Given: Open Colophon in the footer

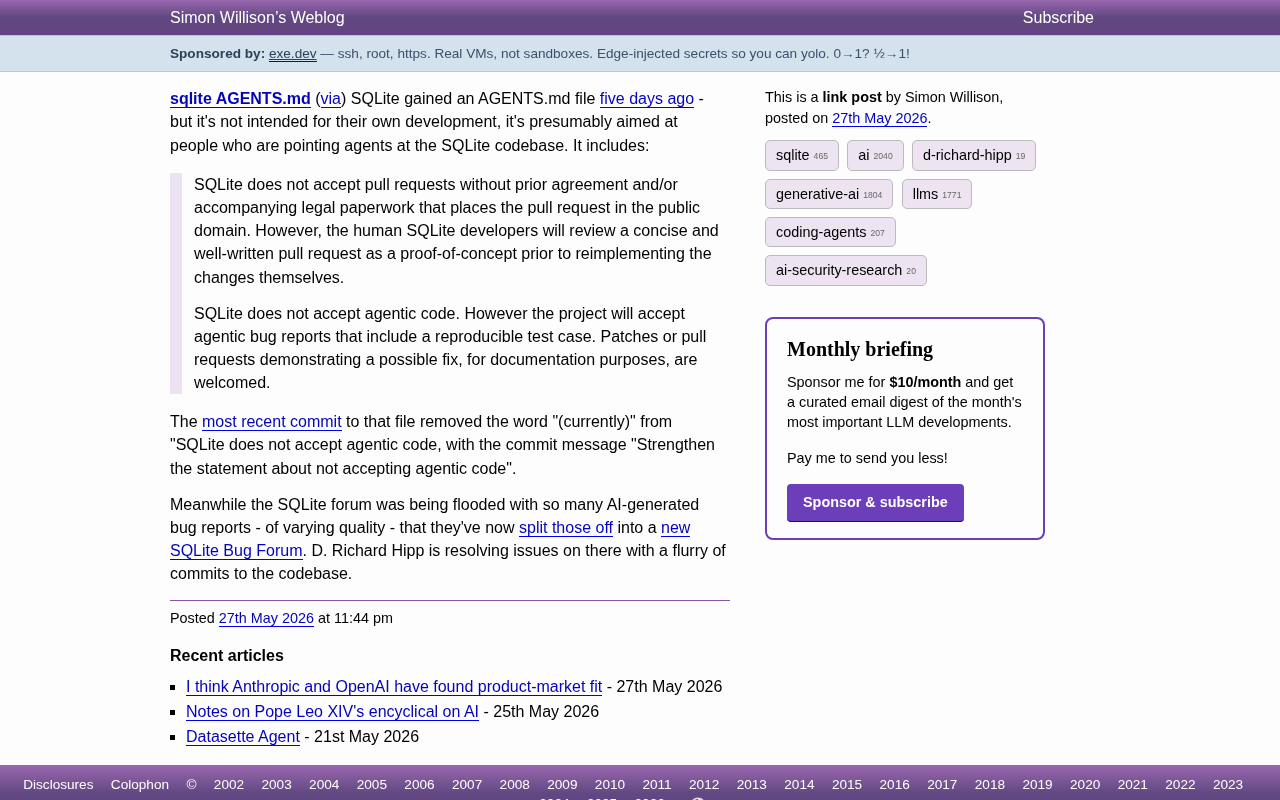Looking at the screenshot, I should [140, 785].
